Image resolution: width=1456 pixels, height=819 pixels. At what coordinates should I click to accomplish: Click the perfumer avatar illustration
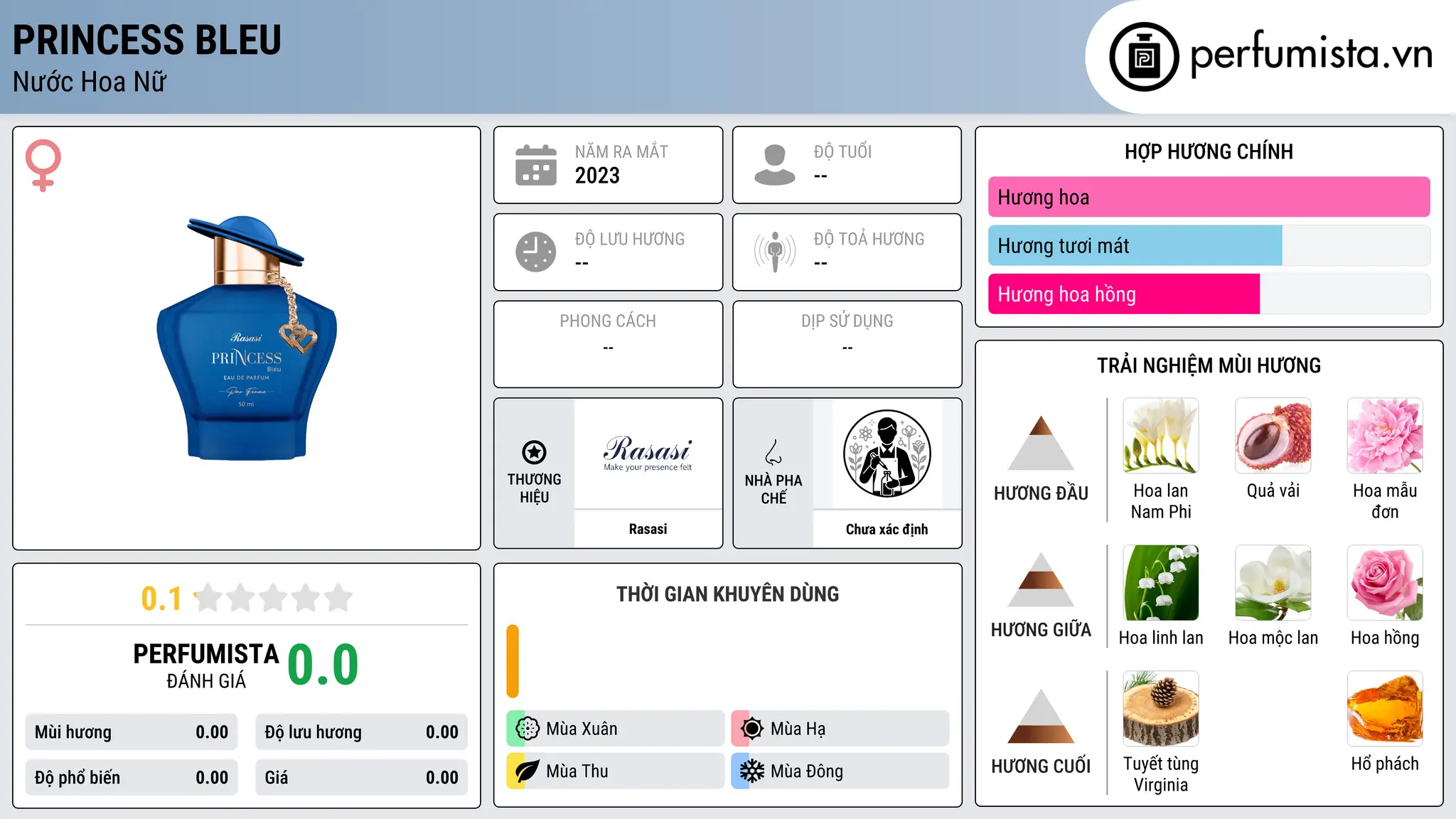887,454
